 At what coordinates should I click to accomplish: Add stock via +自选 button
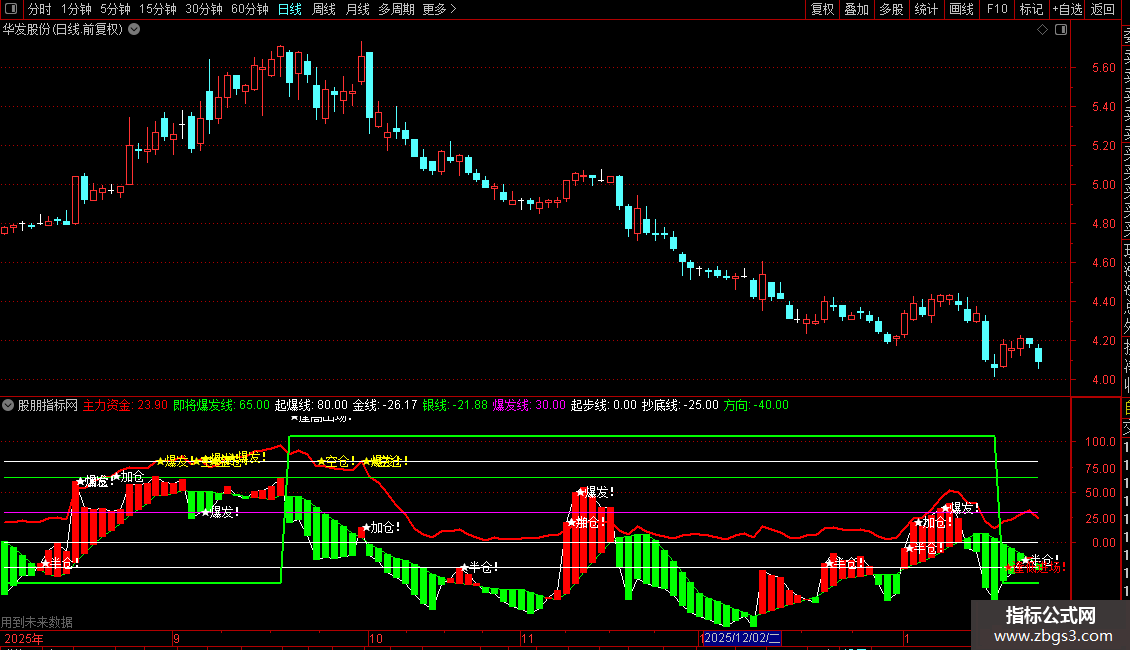(x=1068, y=9)
